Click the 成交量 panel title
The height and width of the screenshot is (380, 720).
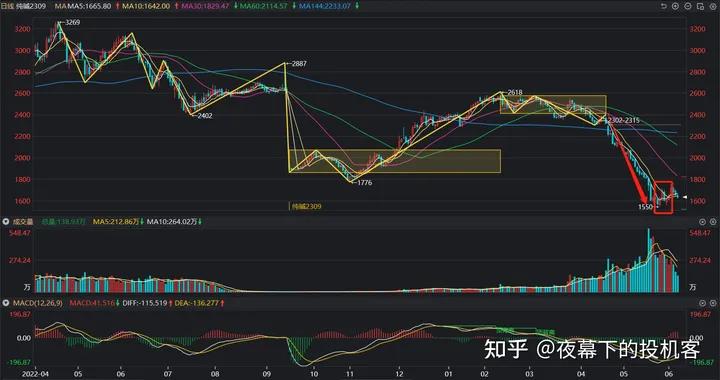[x=22, y=222]
